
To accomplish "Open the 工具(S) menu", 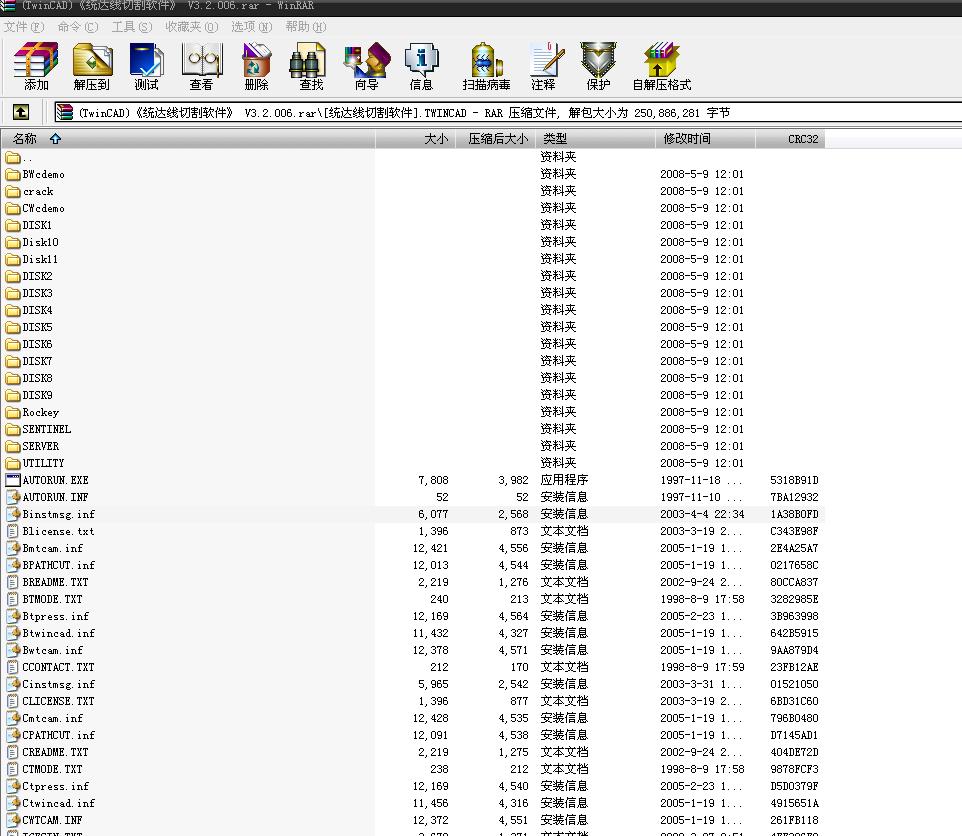I will click(132, 26).
